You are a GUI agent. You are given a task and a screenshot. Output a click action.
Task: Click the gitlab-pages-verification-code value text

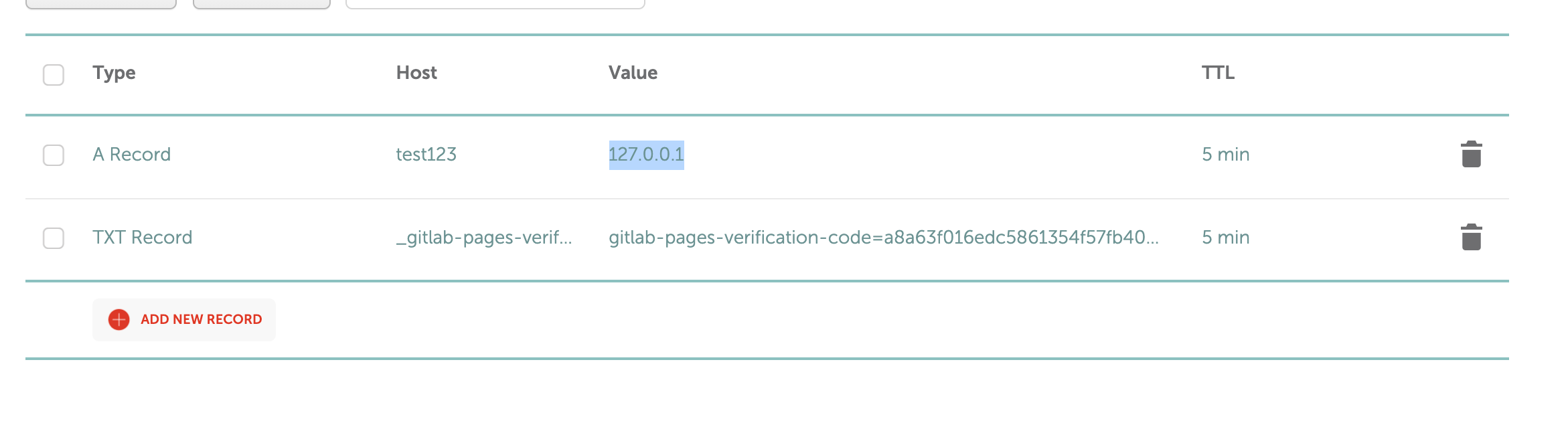(883, 238)
